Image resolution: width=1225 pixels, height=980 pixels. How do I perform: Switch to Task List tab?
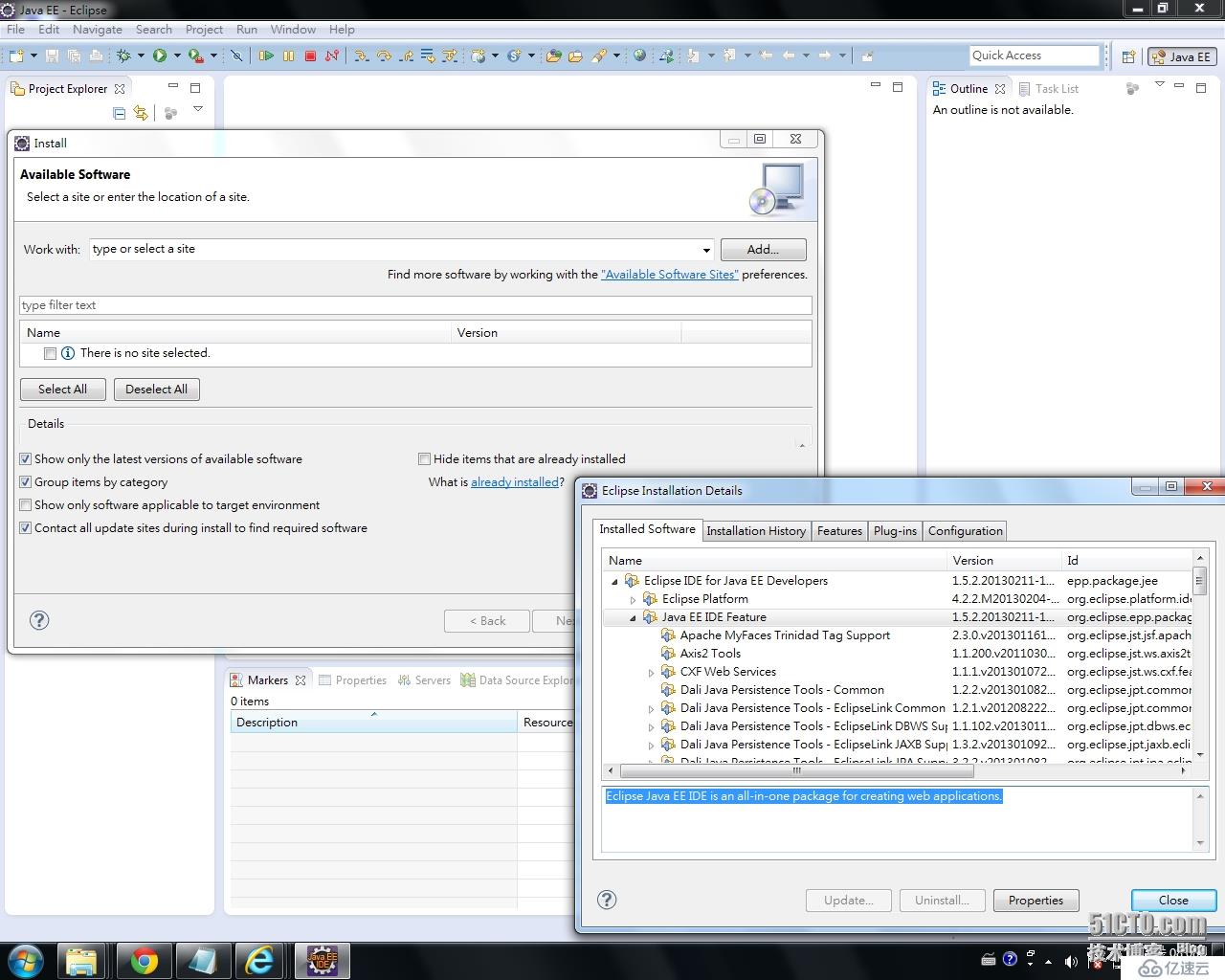point(1048,89)
